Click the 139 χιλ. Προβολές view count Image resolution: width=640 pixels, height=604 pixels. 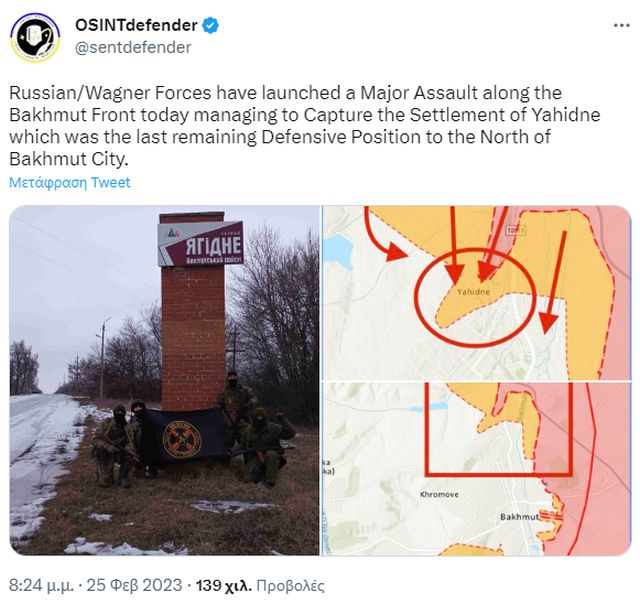point(260,585)
